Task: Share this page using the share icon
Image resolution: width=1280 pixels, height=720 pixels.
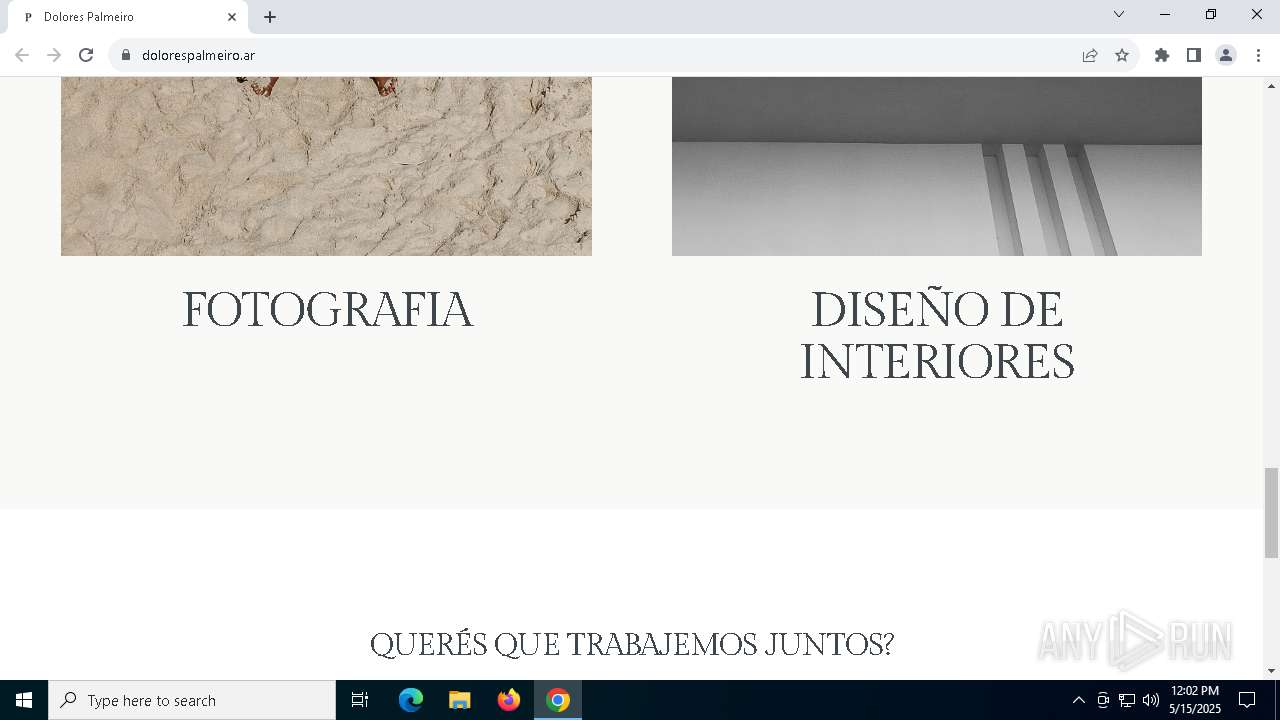Action: [x=1090, y=55]
